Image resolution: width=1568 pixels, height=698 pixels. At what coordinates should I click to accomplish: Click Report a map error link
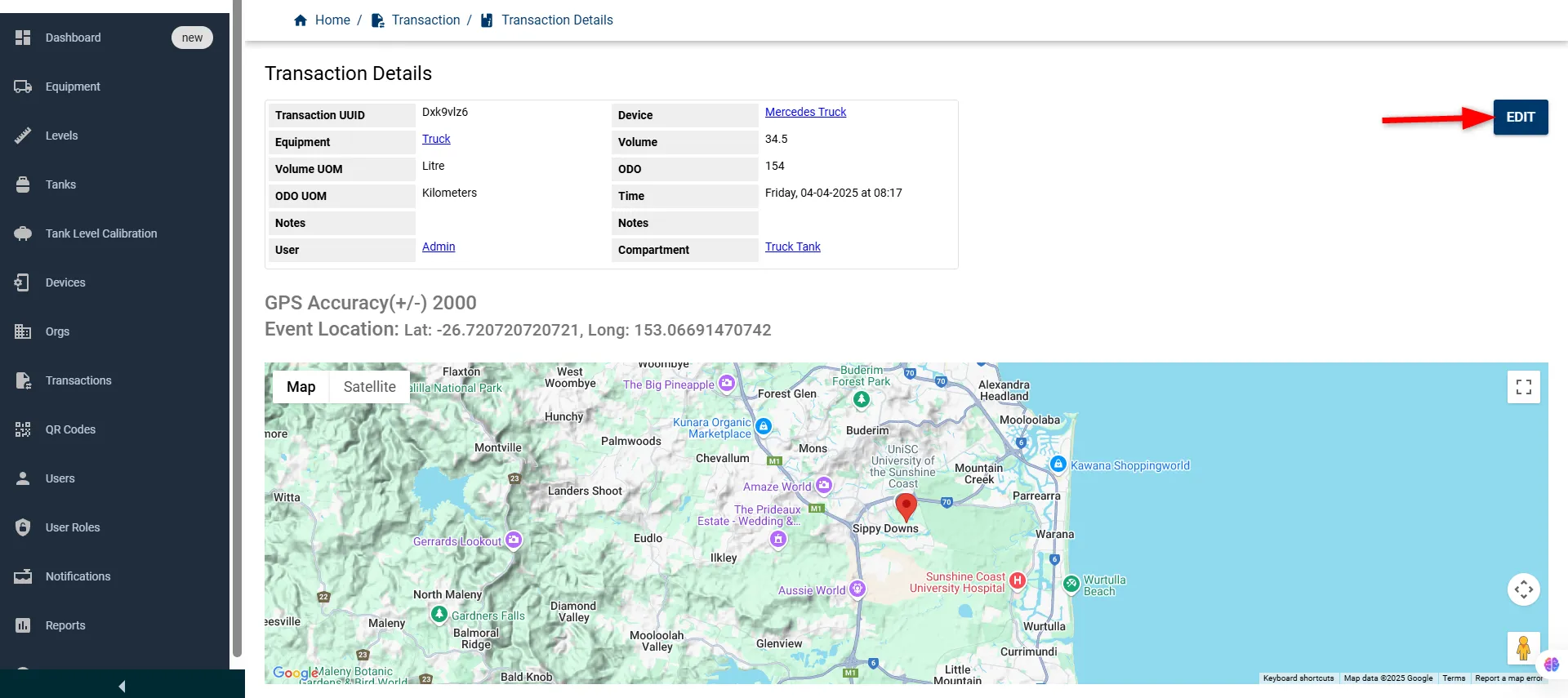[1508, 678]
